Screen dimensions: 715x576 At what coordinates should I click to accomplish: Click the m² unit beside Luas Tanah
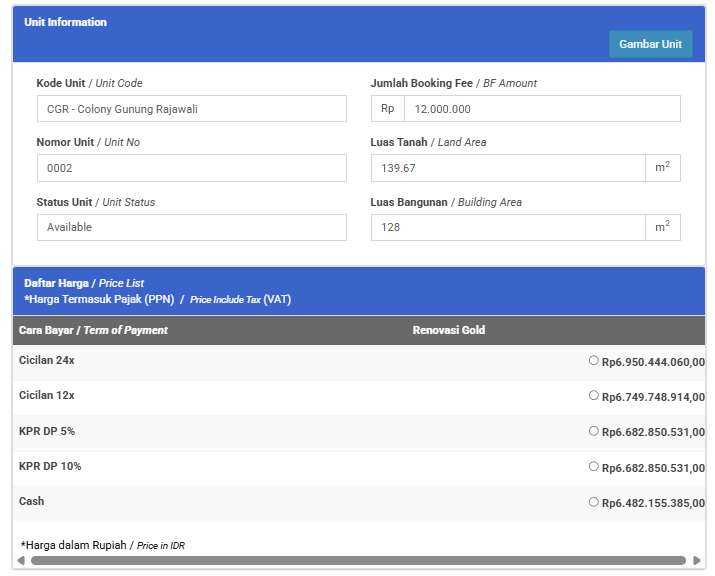pos(662,168)
